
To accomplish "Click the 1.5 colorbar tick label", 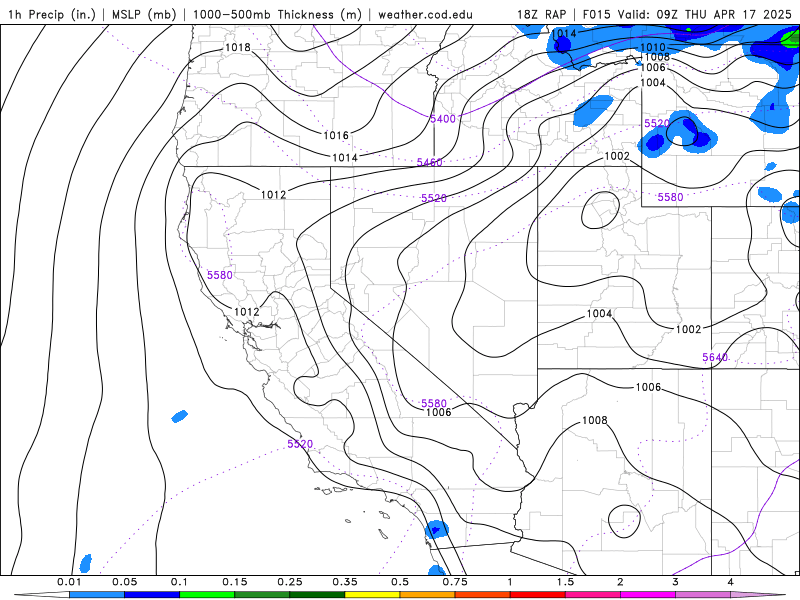I will click(x=565, y=582).
